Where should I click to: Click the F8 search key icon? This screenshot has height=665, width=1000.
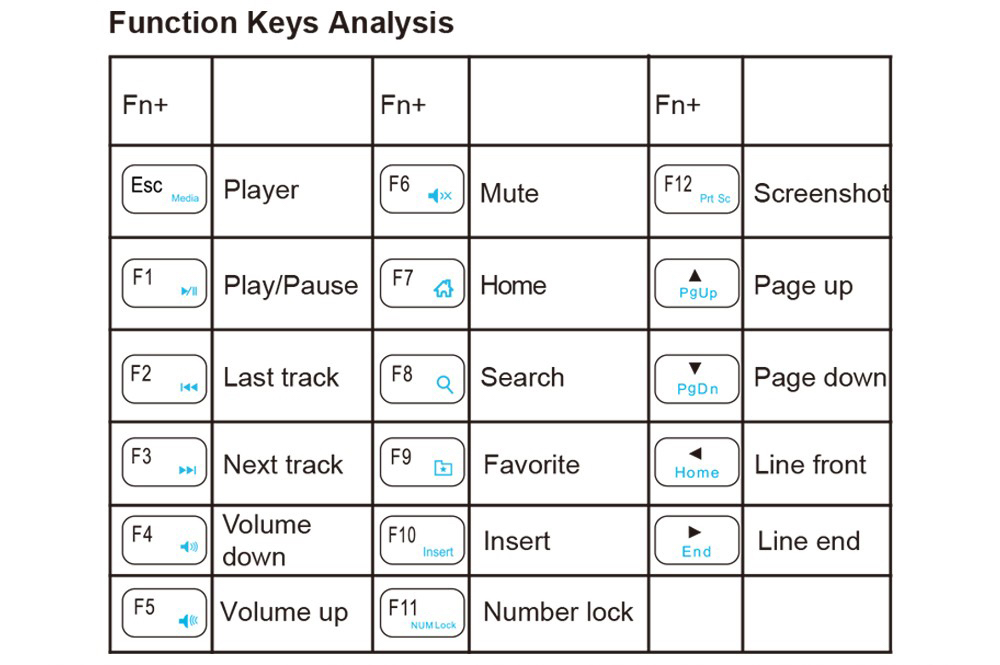[422, 379]
